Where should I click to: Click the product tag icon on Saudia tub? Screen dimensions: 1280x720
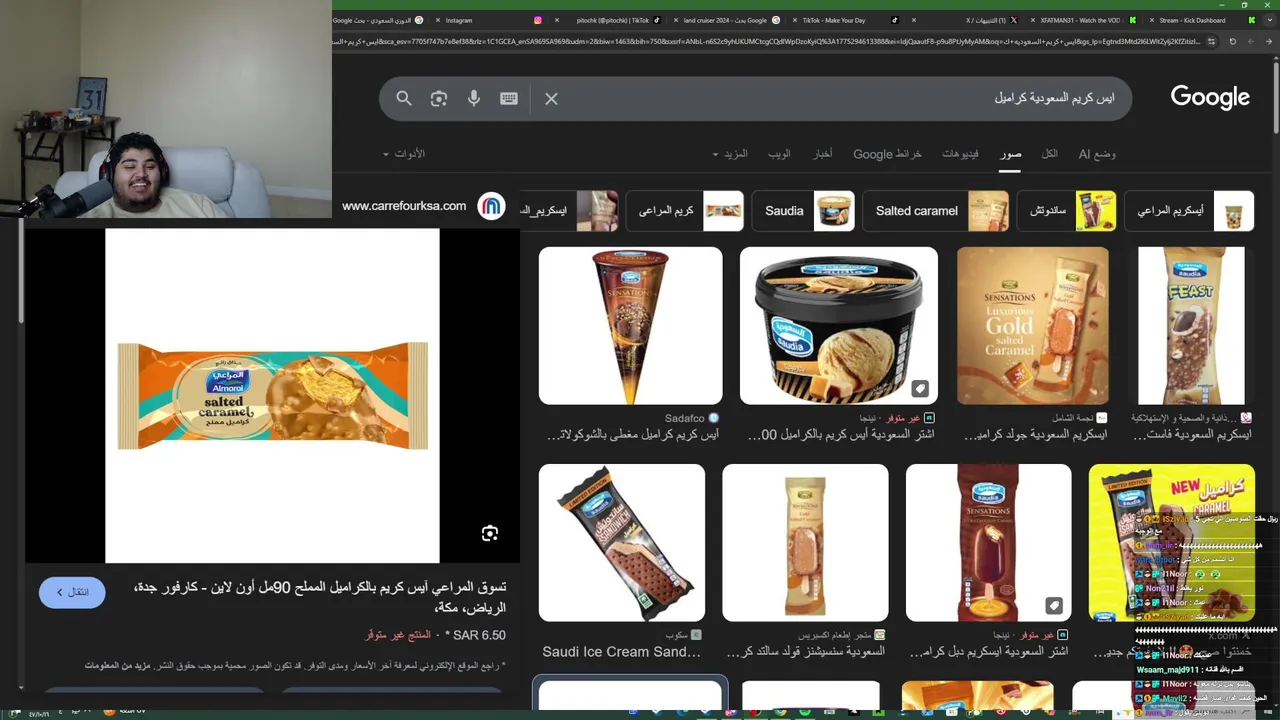pos(920,388)
